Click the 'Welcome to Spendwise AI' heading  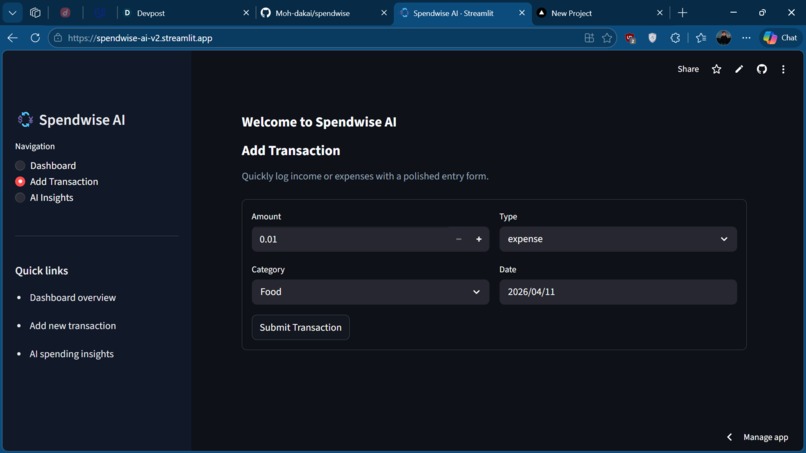click(x=319, y=122)
